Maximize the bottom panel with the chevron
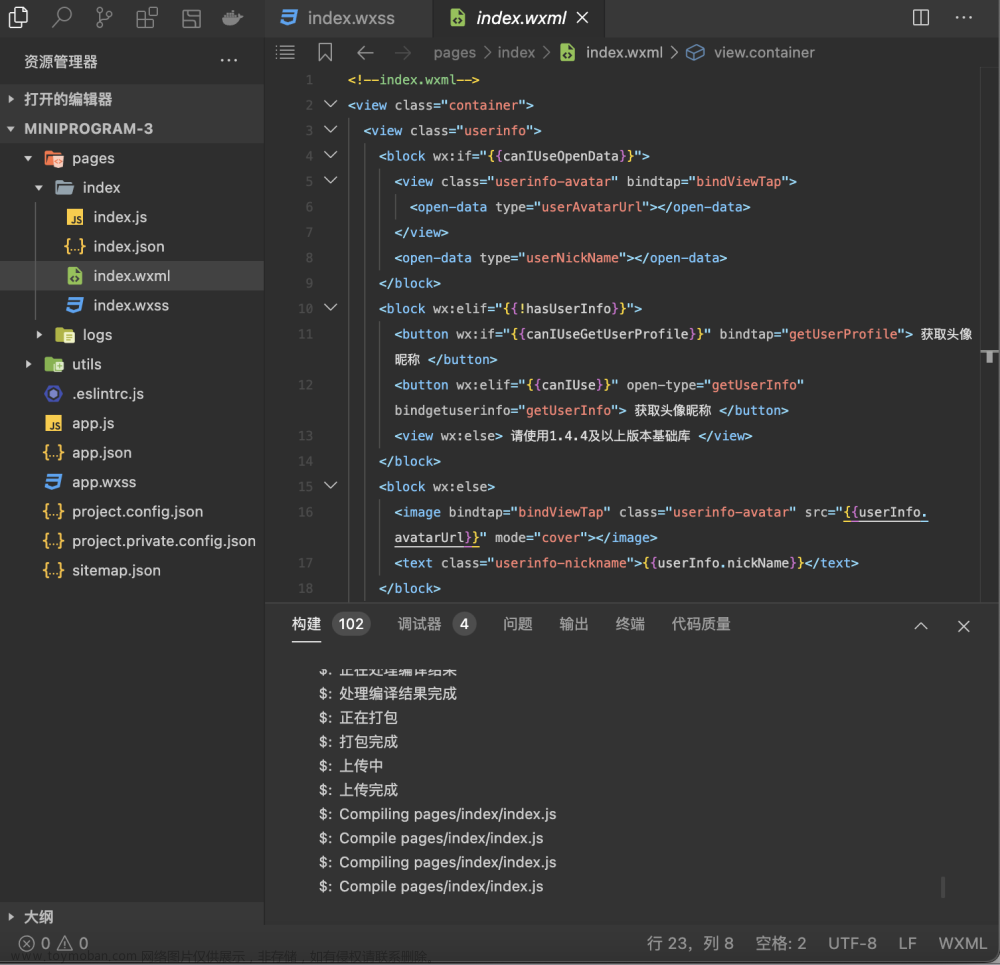The height and width of the screenshot is (965, 1000). (920, 626)
